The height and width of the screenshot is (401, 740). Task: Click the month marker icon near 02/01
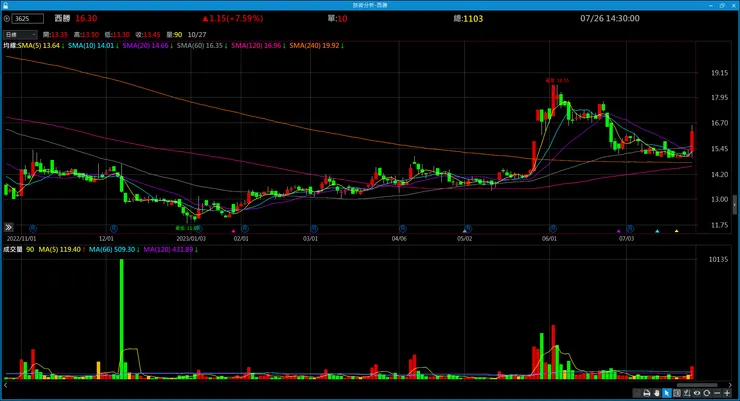[244, 228]
